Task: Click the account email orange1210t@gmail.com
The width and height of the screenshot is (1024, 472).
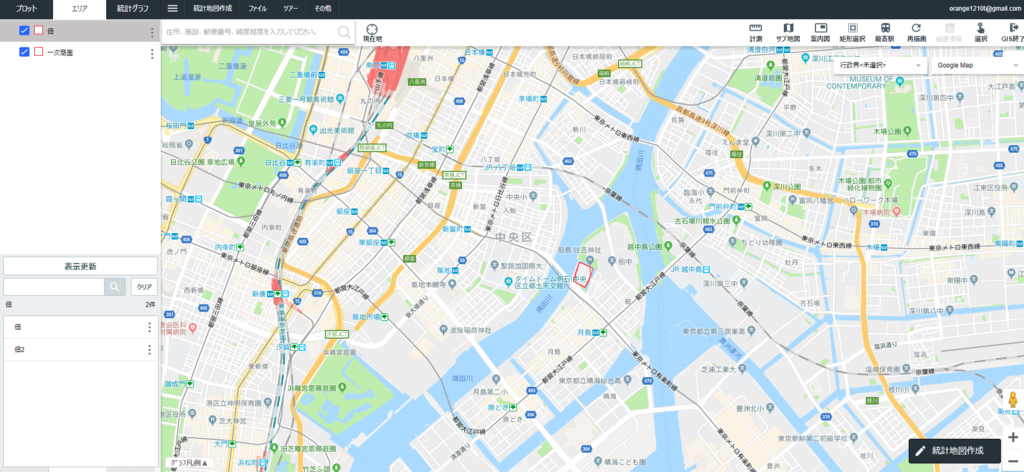Action: point(985,8)
